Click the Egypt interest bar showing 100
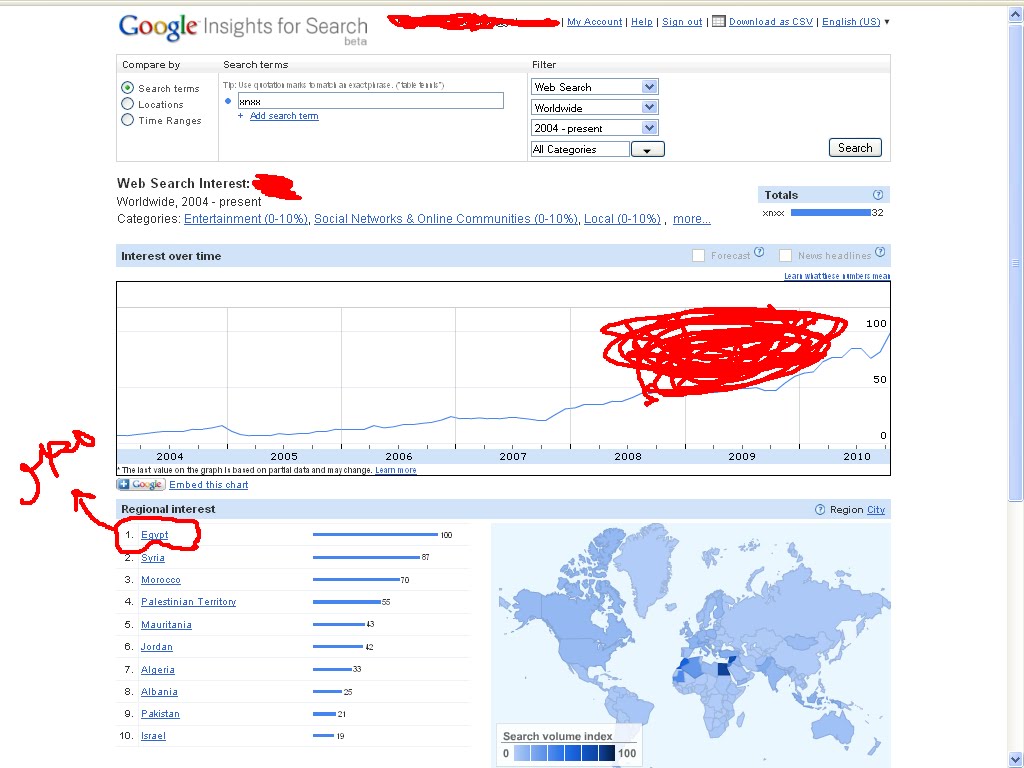The width and height of the screenshot is (1024, 768). (x=376, y=535)
